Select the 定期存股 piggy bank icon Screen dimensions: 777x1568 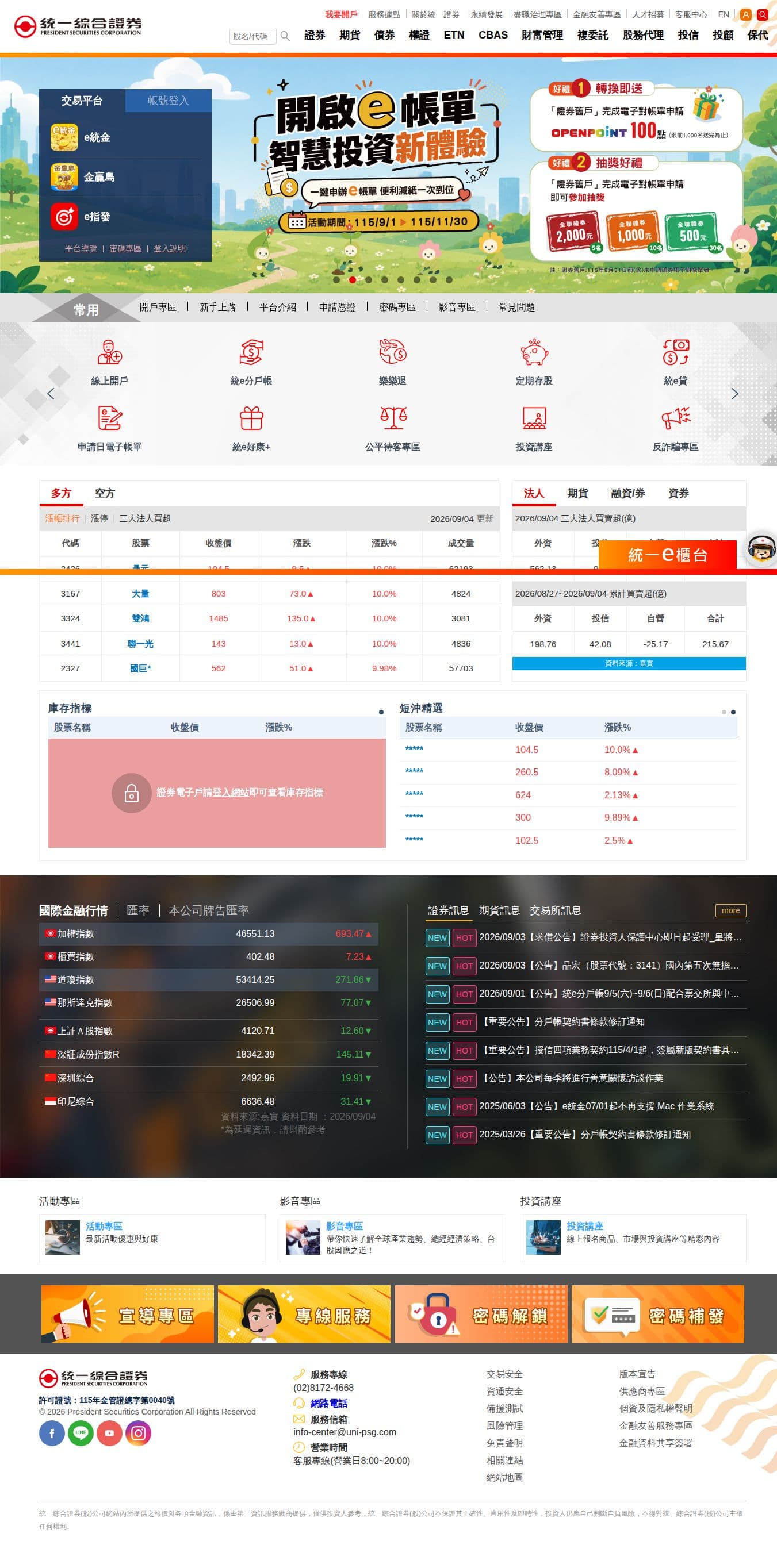click(534, 352)
